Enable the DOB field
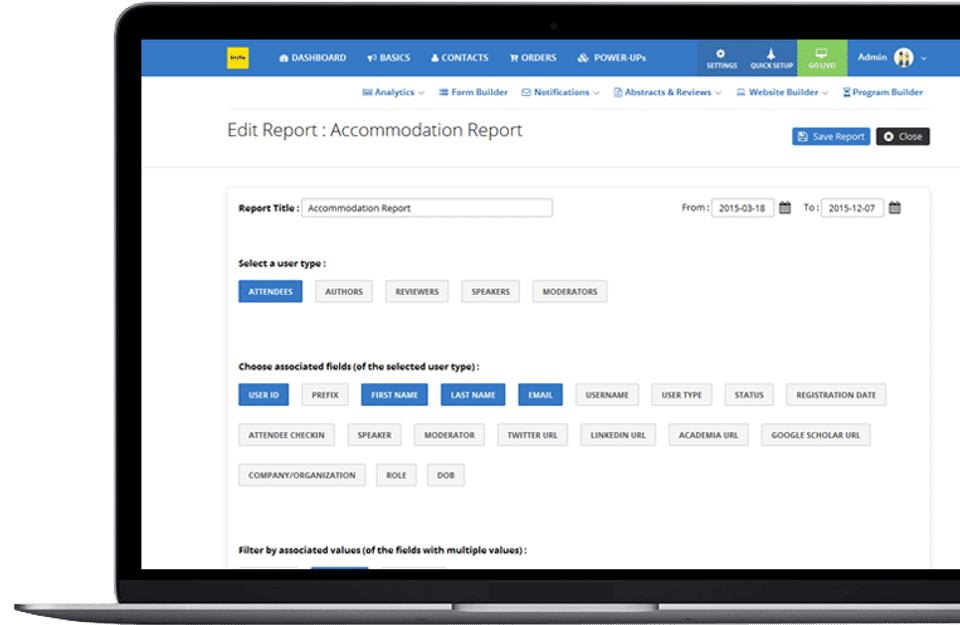Viewport: 960px width, 625px height. (x=445, y=475)
